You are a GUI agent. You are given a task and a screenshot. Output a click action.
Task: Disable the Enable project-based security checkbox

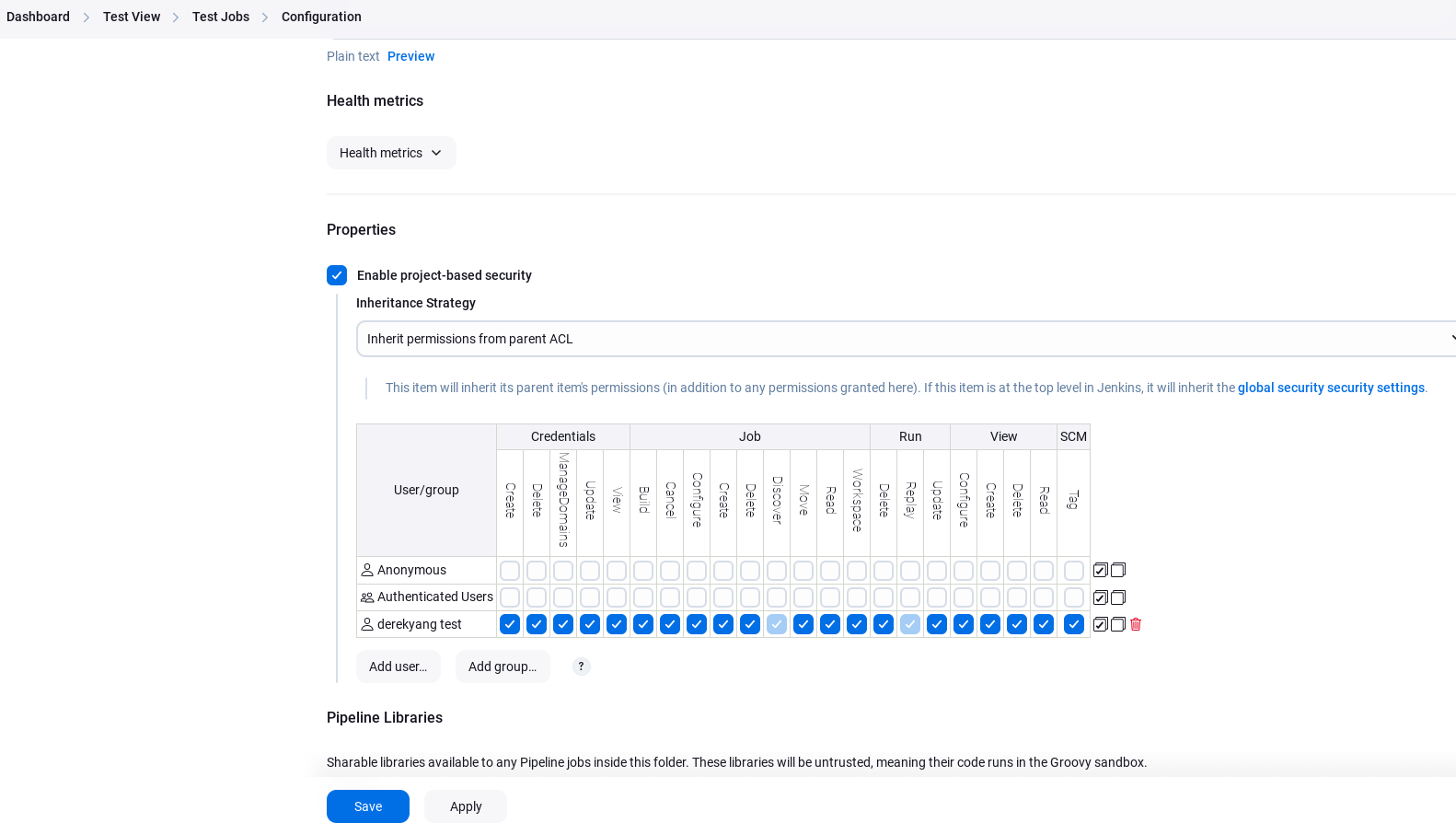click(337, 275)
